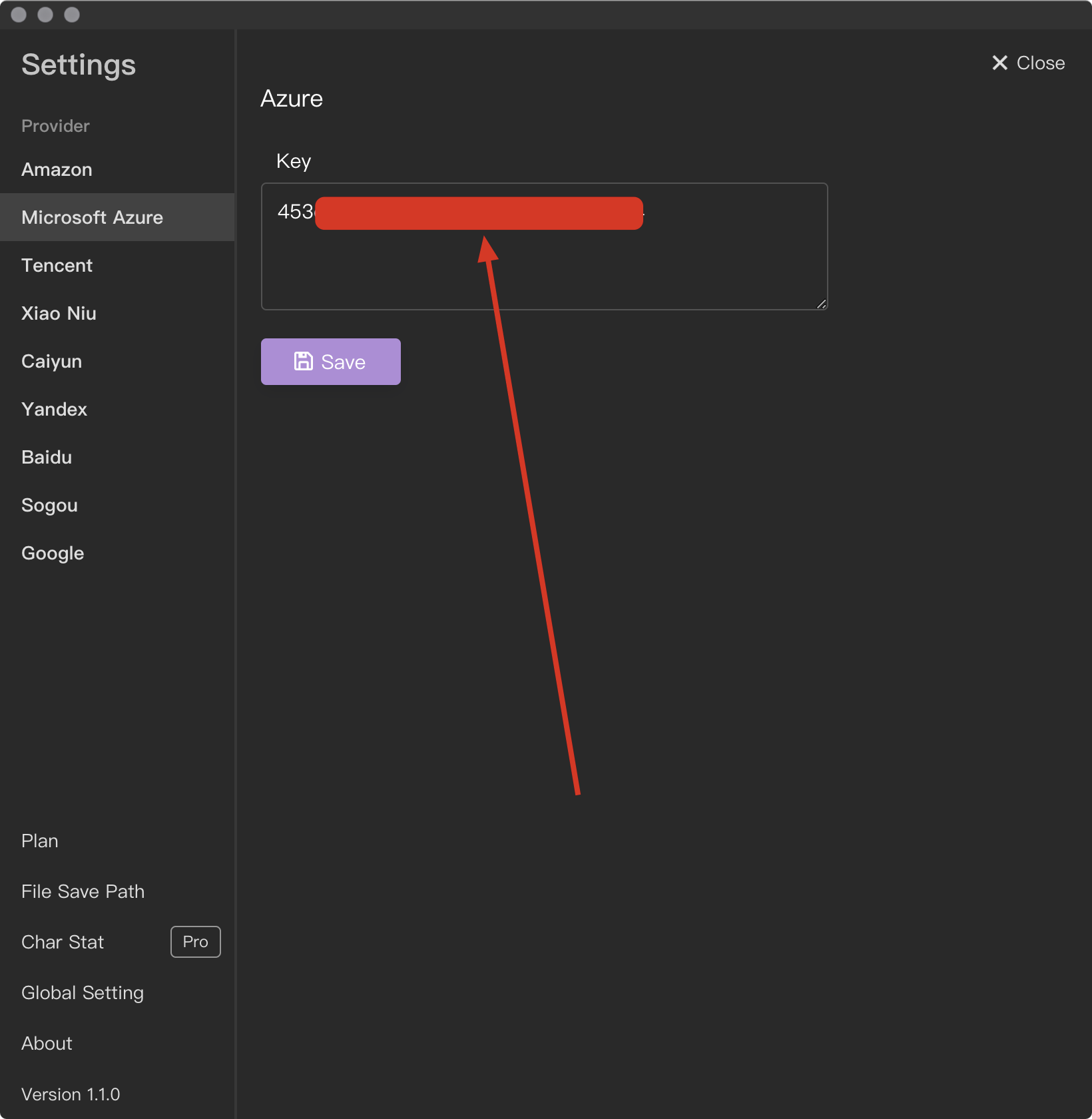
Task: Select Baidu in the sidebar
Action: coord(47,457)
